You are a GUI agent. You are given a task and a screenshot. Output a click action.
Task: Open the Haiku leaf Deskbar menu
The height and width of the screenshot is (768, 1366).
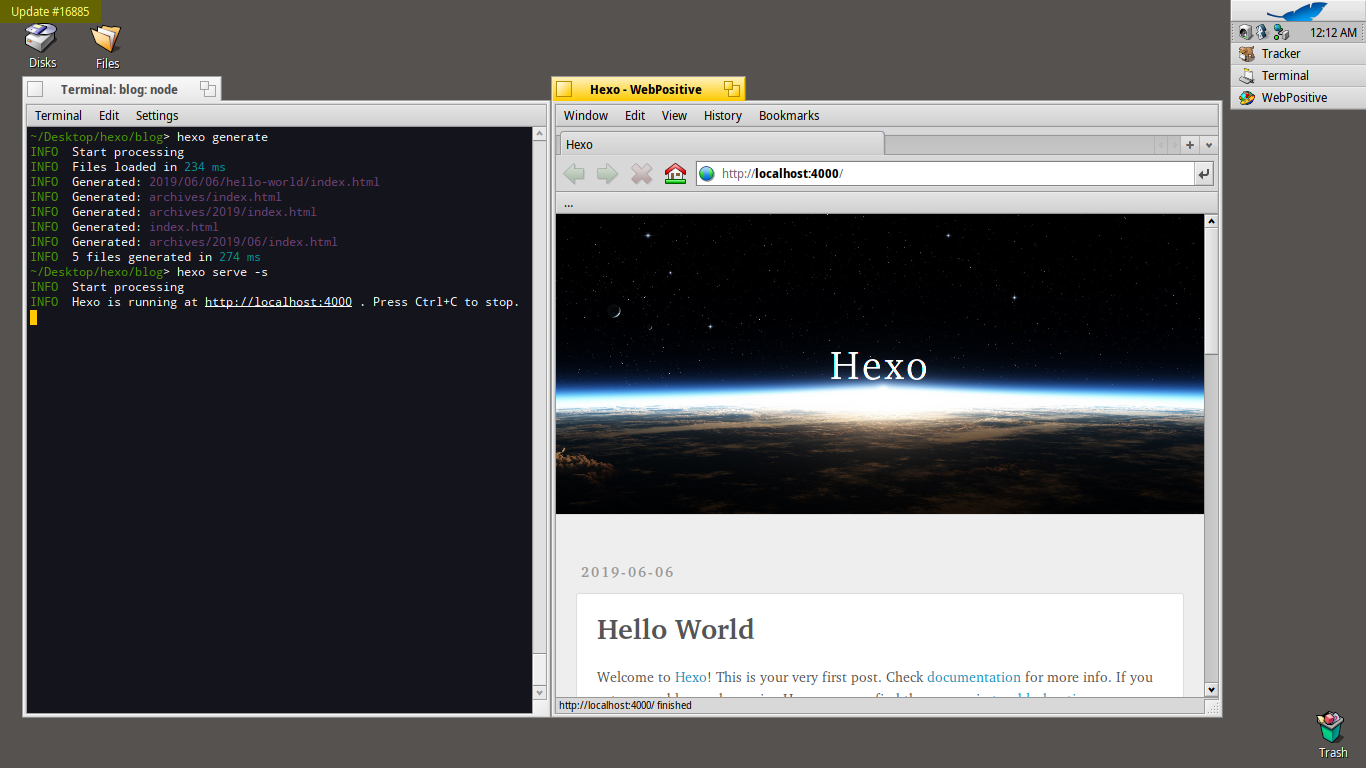coord(1297,11)
